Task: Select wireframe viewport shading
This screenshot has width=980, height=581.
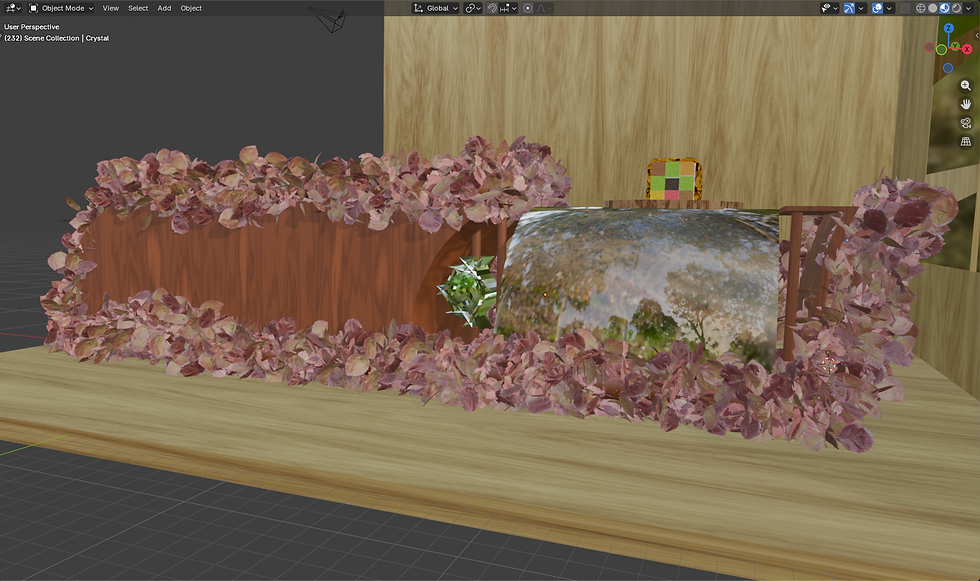Action: tap(921, 8)
